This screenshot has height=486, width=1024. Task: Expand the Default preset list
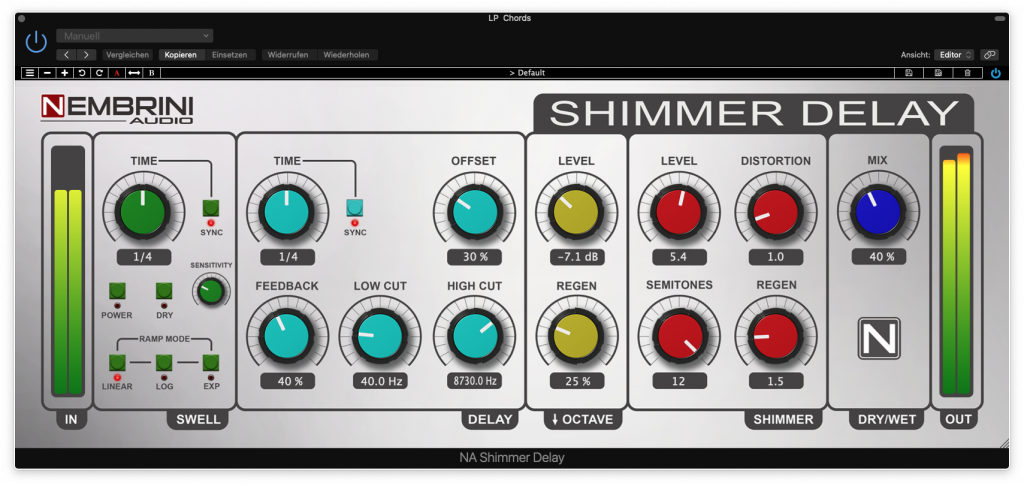526,73
